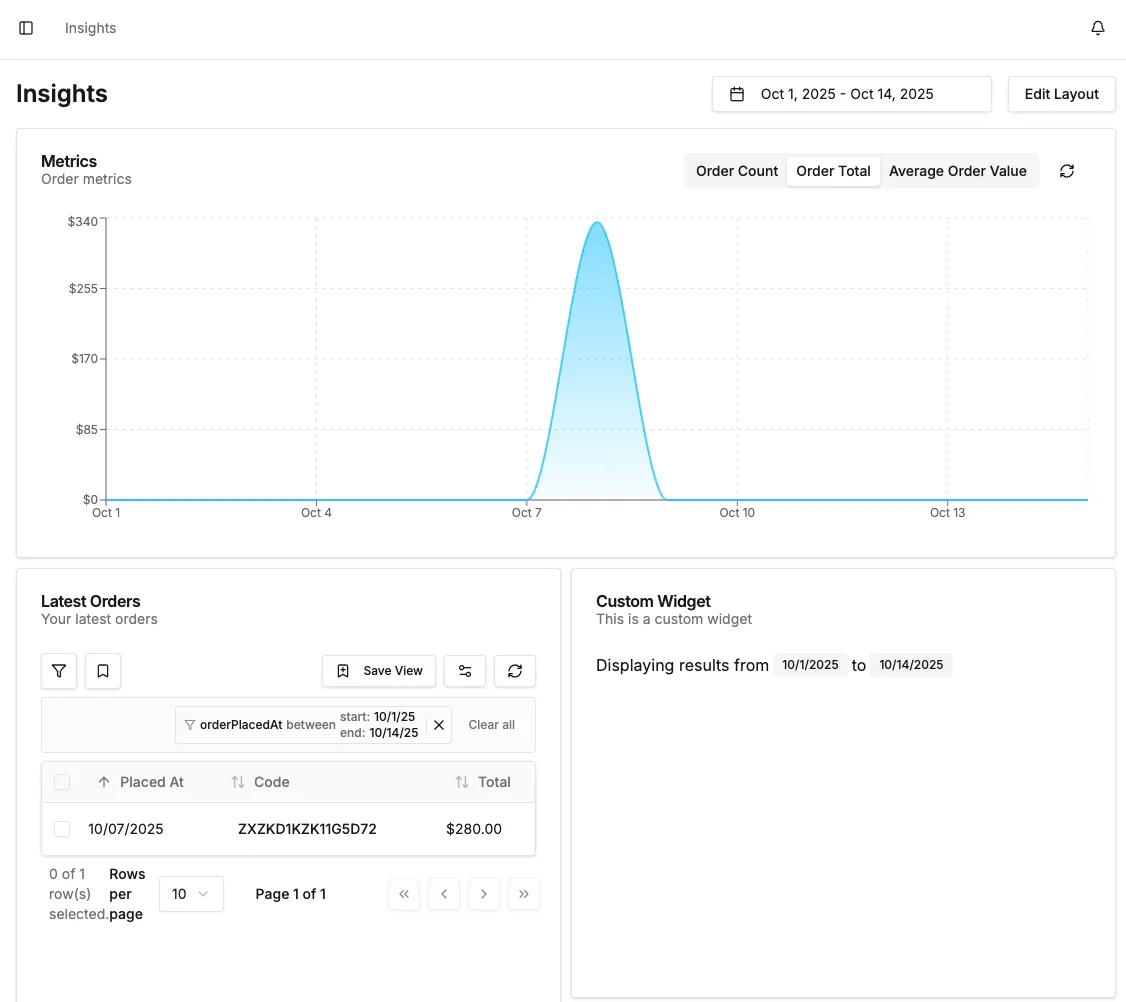The width and height of the screenshot is (1126, 1002).
Task: Open table column settings icon
Action: tap(465, 671)
